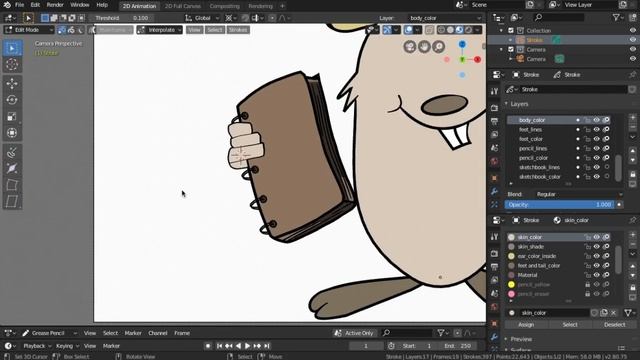Screen dimensions: 640x360
Task: Click the red X axis gizmo handle
Action: click(x=477, y=60)
